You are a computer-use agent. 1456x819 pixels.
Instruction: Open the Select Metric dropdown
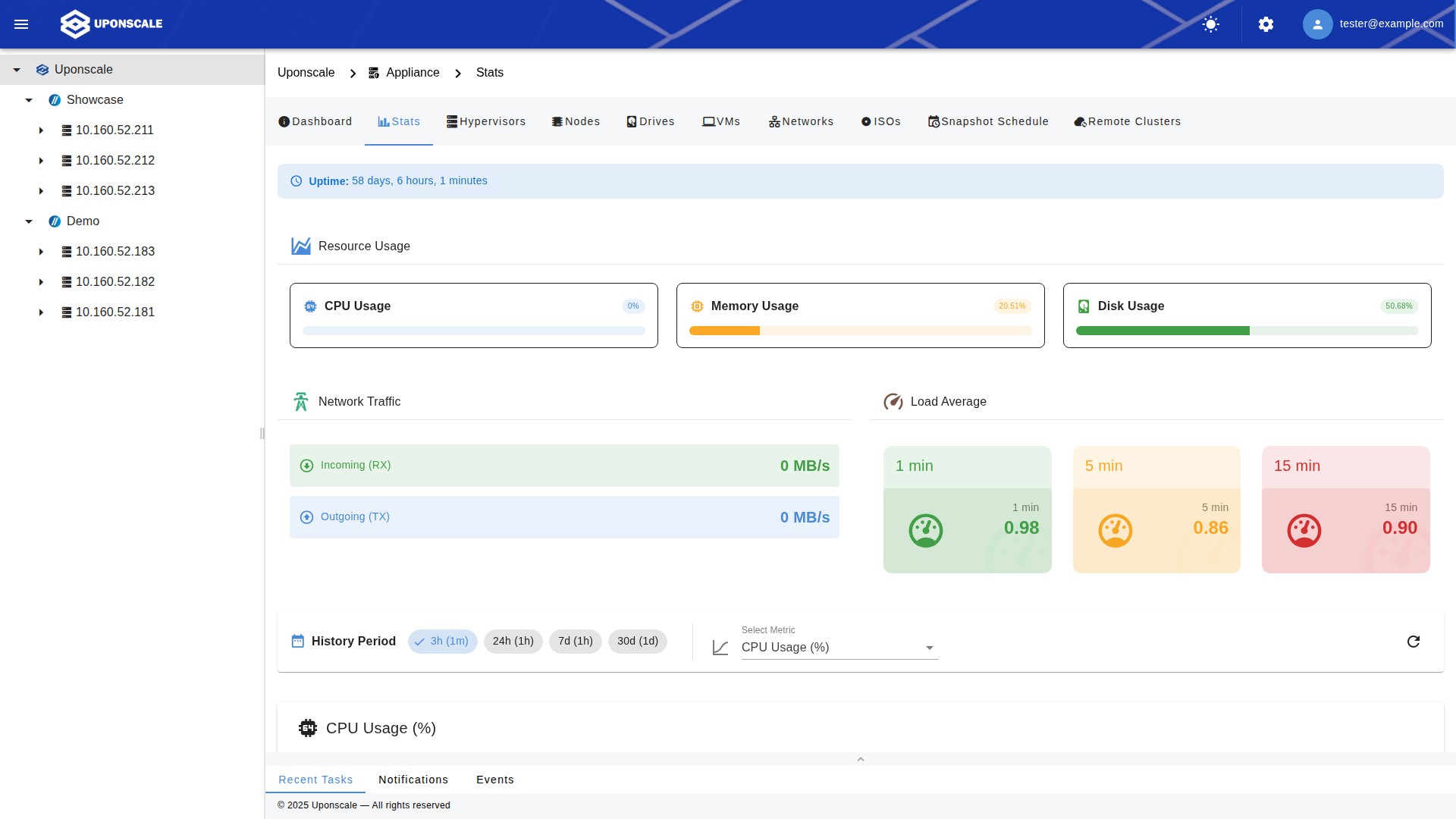point(839,648)
